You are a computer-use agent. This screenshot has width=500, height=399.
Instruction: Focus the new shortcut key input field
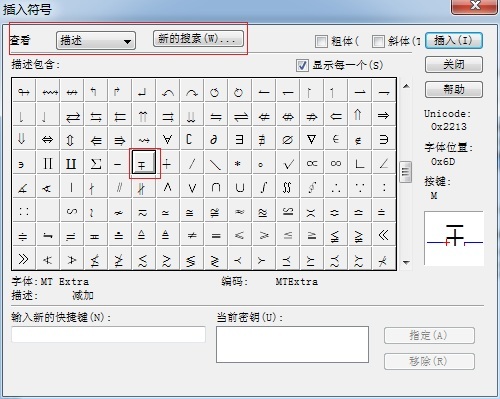(108, 334)
